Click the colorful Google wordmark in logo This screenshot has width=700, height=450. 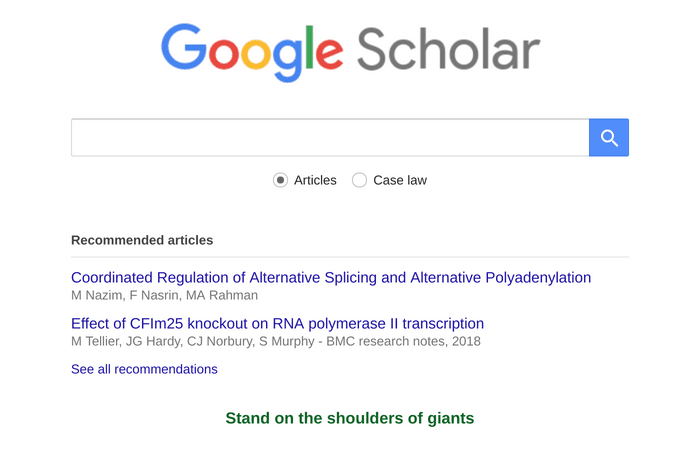click(252, 52)
